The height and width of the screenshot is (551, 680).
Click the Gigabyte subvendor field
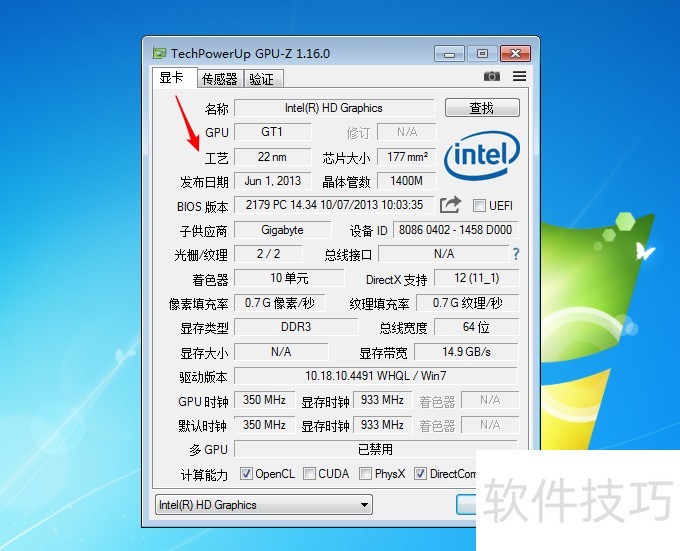283,230
